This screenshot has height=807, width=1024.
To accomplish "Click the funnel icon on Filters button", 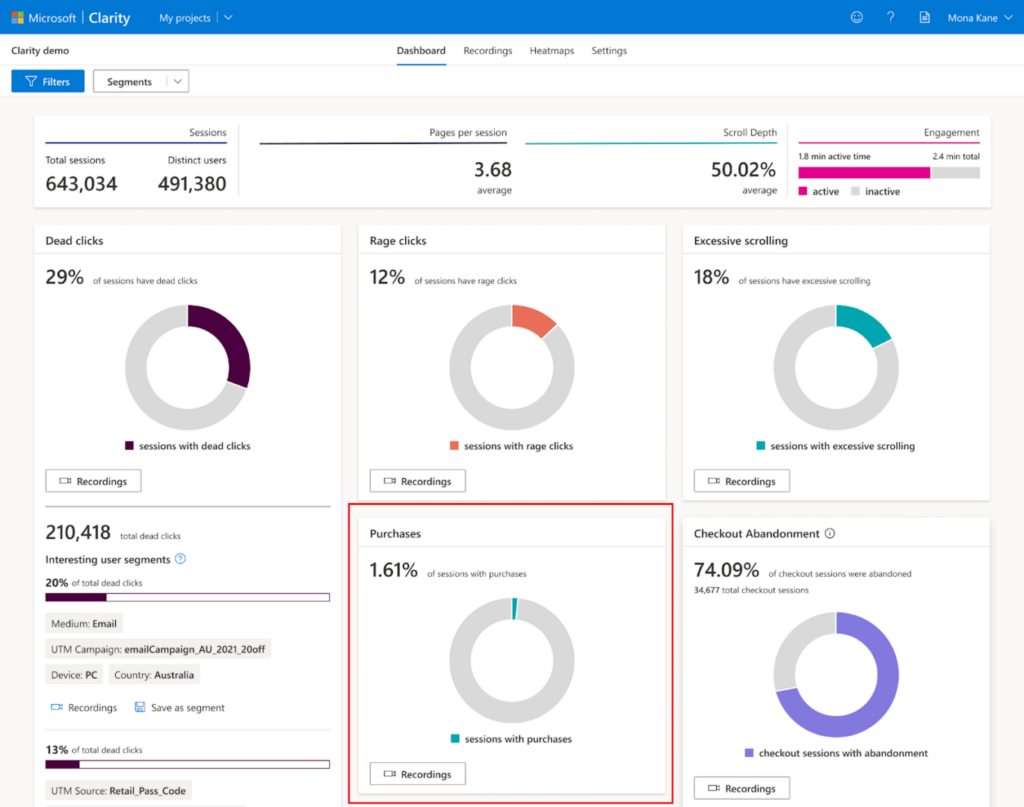I will [31, 81].
